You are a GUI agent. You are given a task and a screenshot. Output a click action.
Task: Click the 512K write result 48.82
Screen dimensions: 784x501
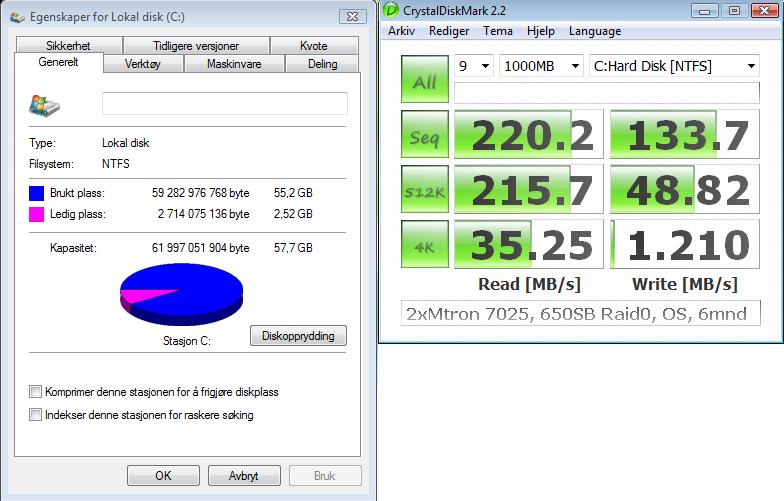[685, 189]
